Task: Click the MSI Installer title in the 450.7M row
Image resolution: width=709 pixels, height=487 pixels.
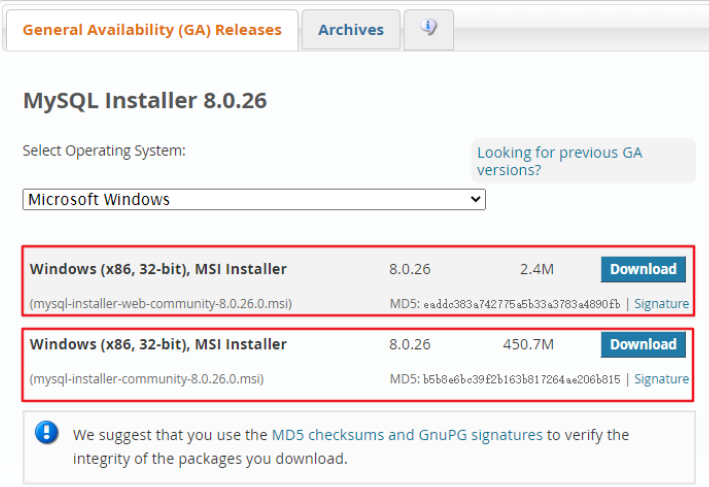Action: coord(158,345)
